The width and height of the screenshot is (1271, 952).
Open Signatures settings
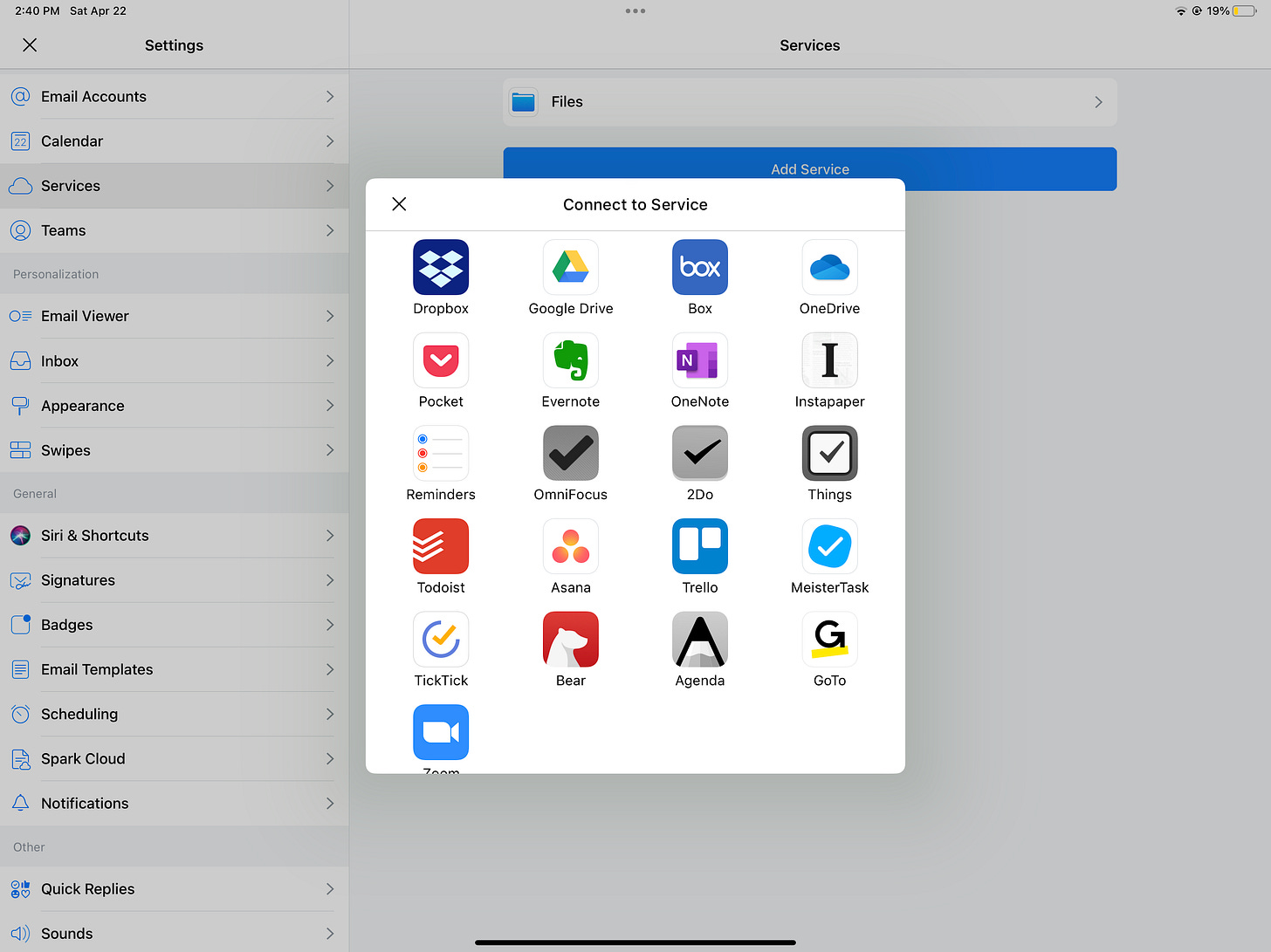click(175, 580)
